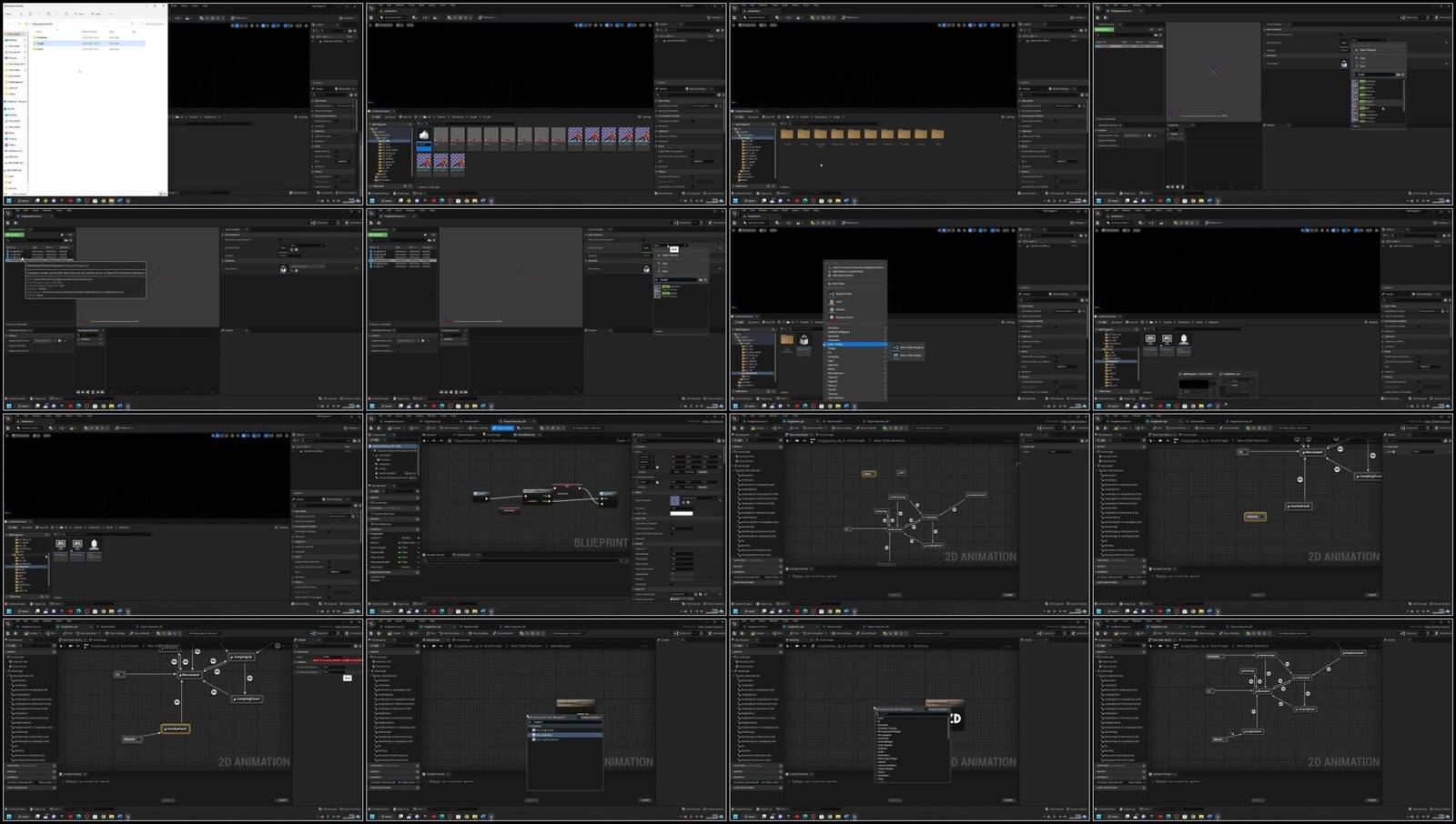Image resolution: width=1456 pixels, height=824 pixels.
Task: Select Movement node in graph with highlighted Attack
Action: pos(1312,452)
